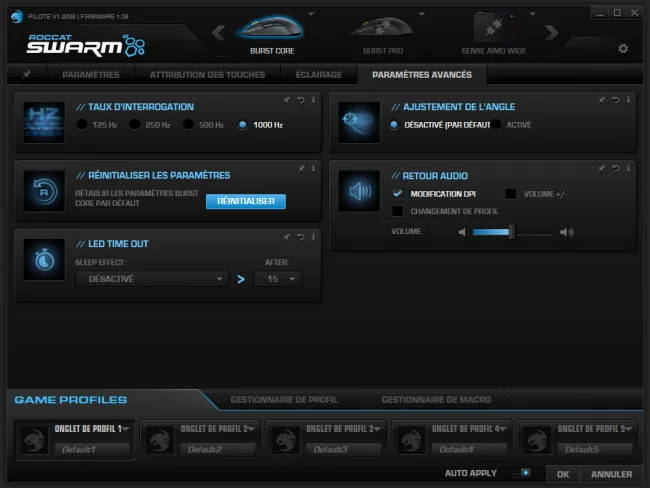Open the settings gear icon
This screenshot has height=488, width=650.
coord(623,49)
